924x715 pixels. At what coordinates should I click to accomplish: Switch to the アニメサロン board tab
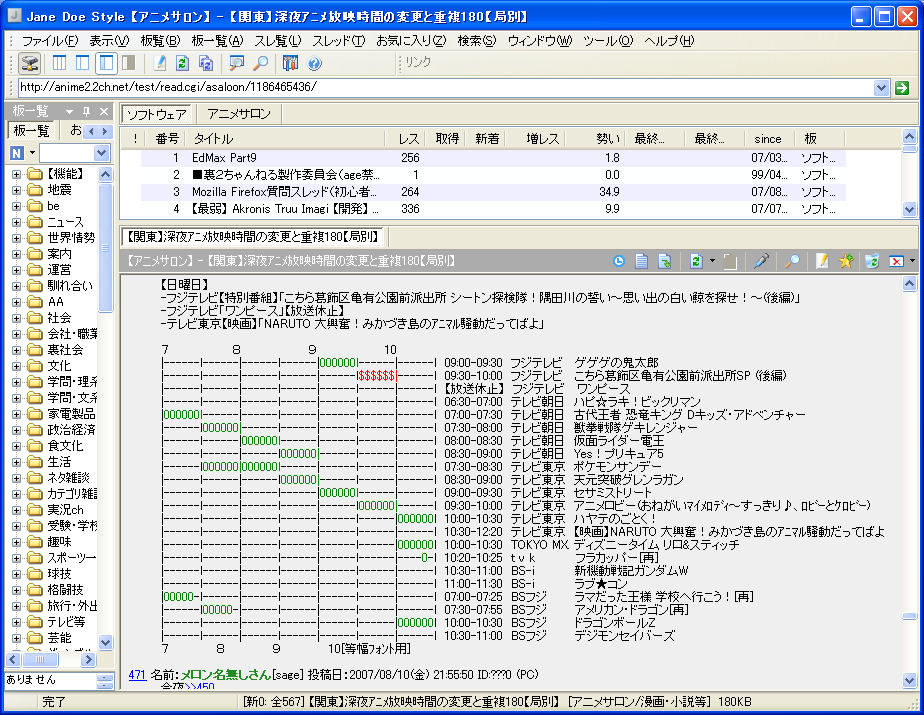[239, 114]
